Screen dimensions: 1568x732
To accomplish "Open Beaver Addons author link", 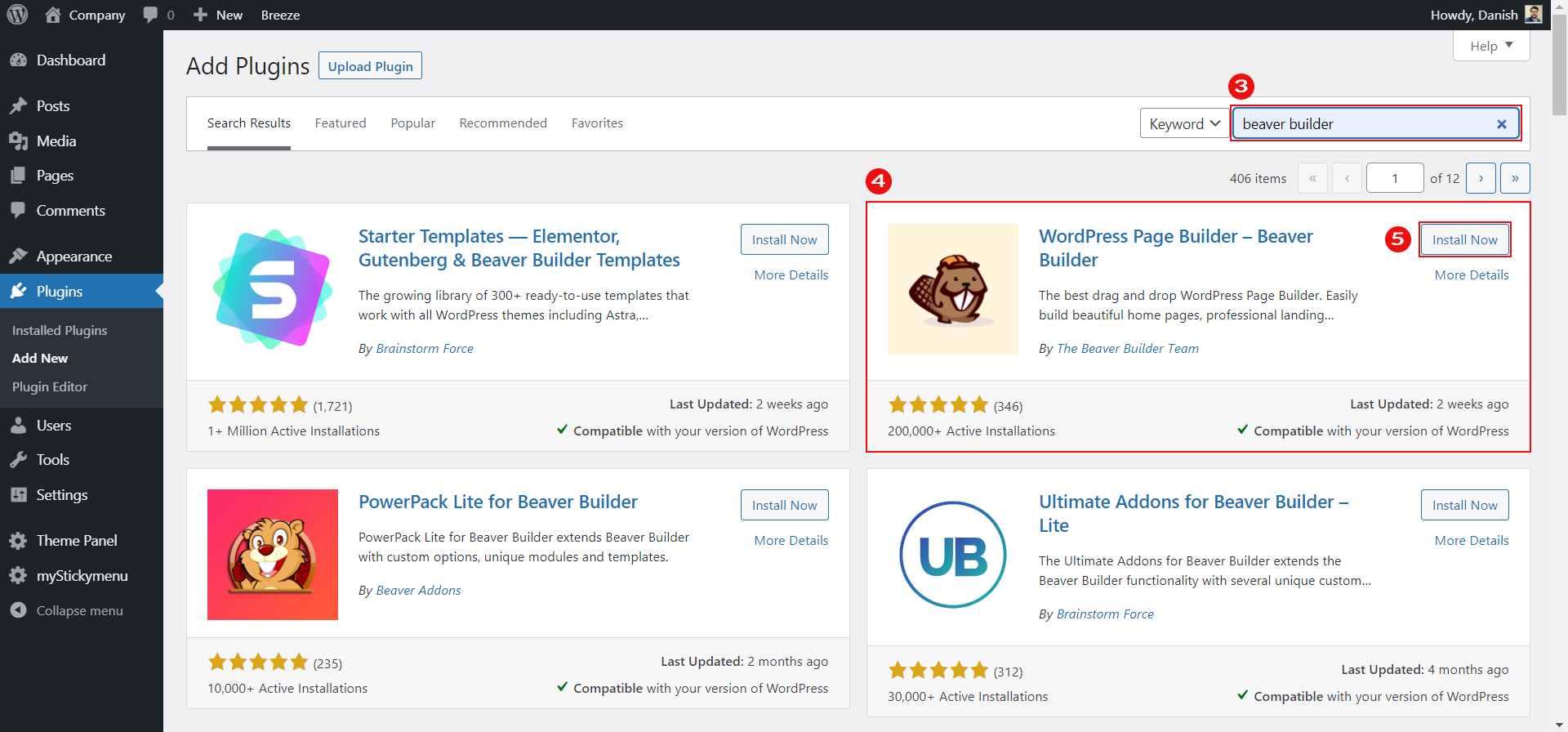I will (418, 591).
